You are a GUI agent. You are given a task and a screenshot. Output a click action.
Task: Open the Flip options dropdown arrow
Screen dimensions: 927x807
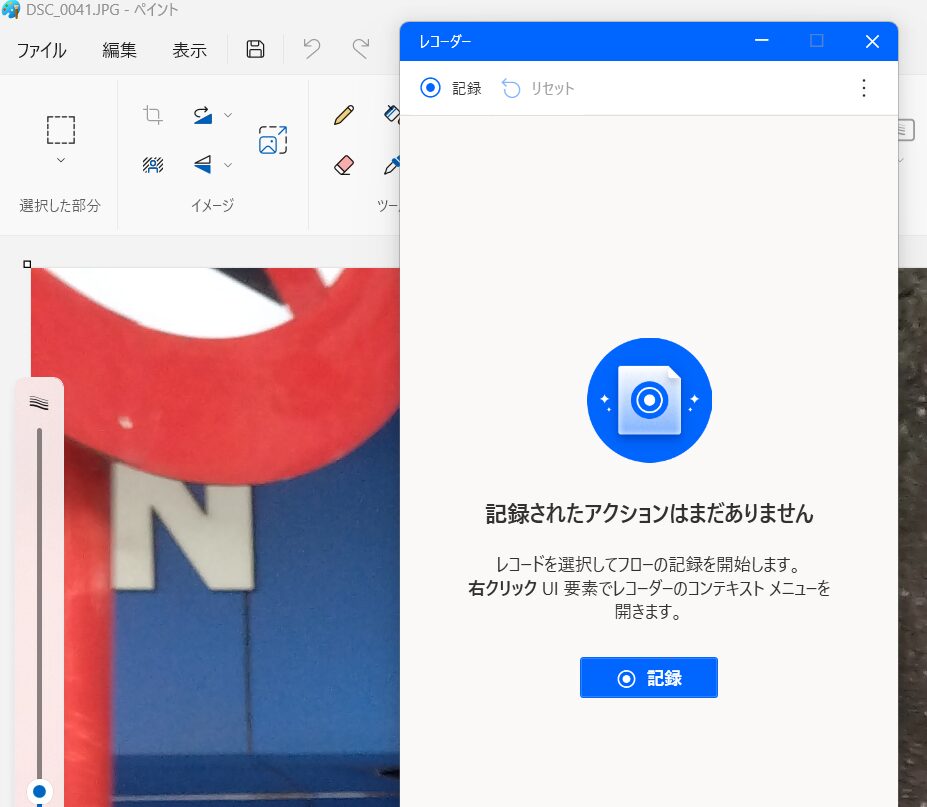click(x=228, y=165)
